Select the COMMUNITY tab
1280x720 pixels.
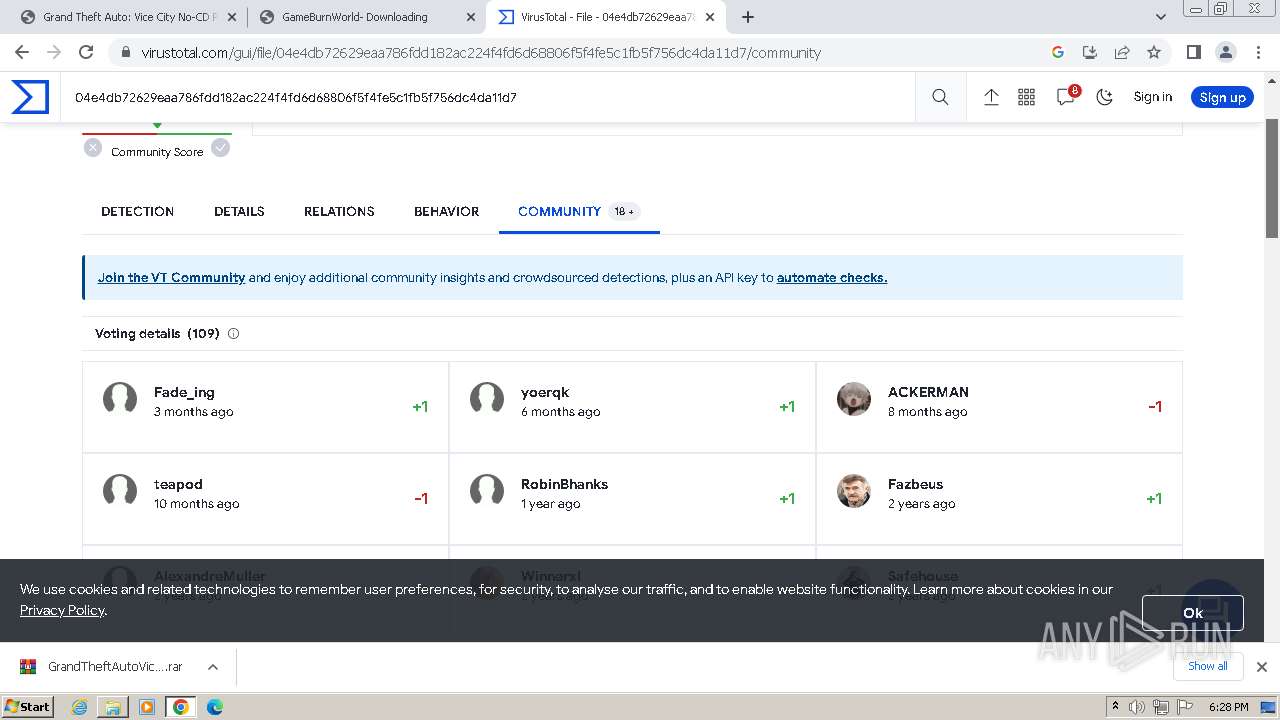[x=578, y=211]
